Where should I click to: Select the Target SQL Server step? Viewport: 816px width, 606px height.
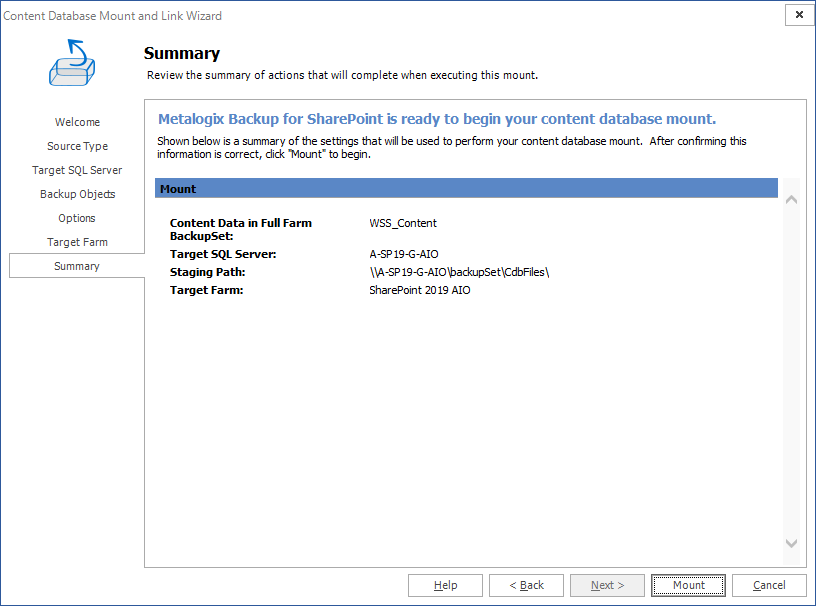(x=77, y=170)
